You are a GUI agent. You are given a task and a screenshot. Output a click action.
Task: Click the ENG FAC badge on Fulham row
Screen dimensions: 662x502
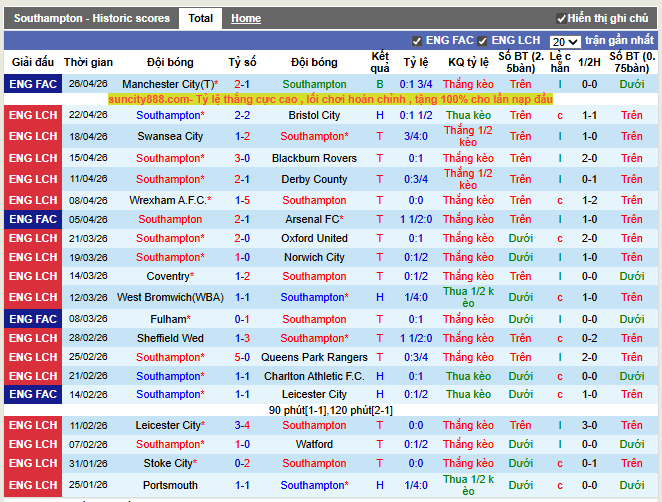[33, 319]
